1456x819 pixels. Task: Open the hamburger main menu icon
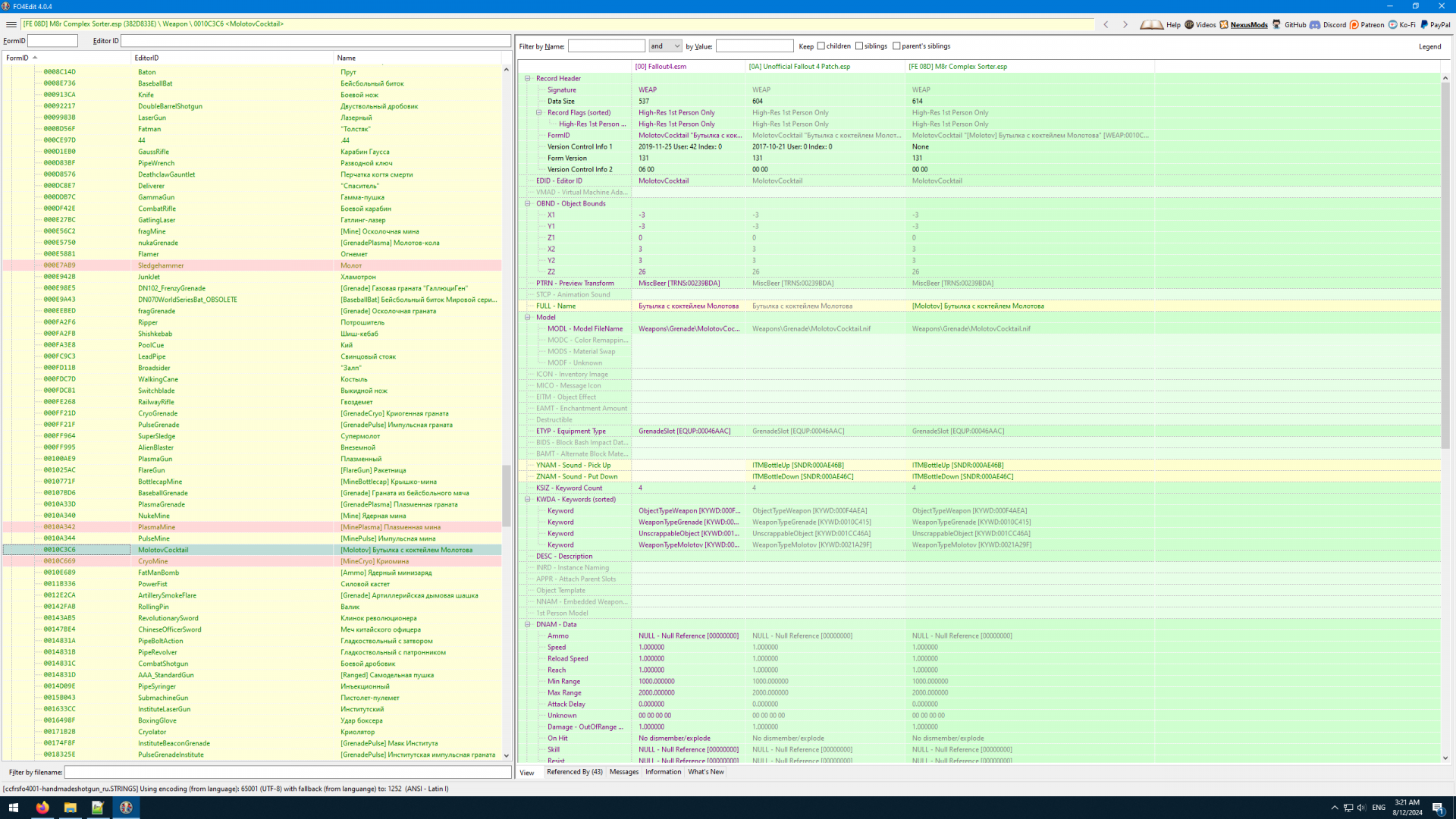(11, 24)
